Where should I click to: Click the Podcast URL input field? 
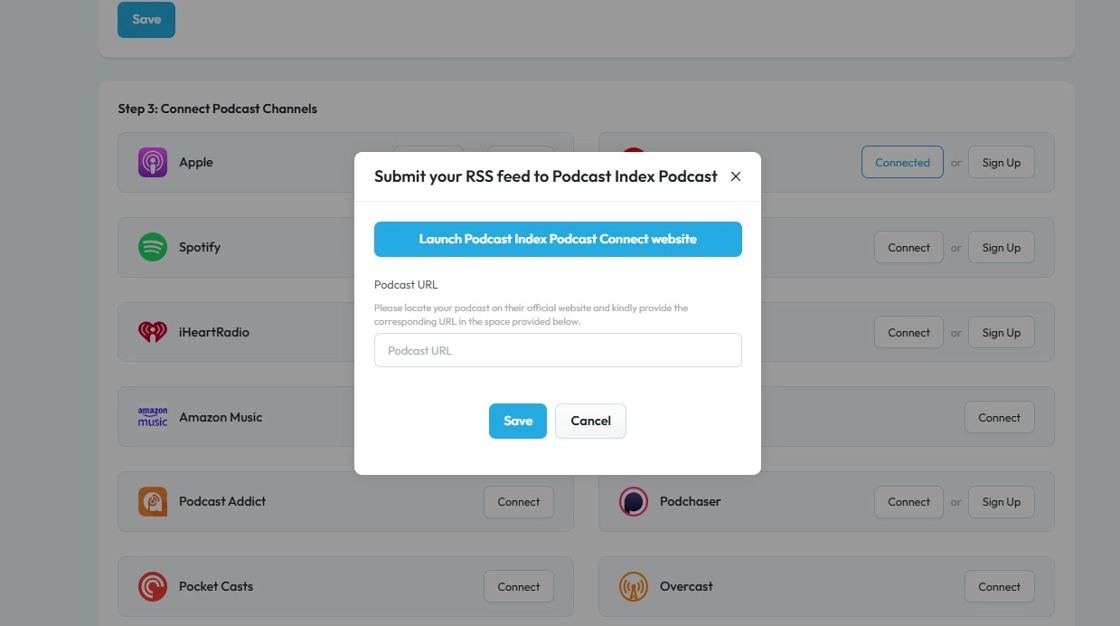click(558, 351)
